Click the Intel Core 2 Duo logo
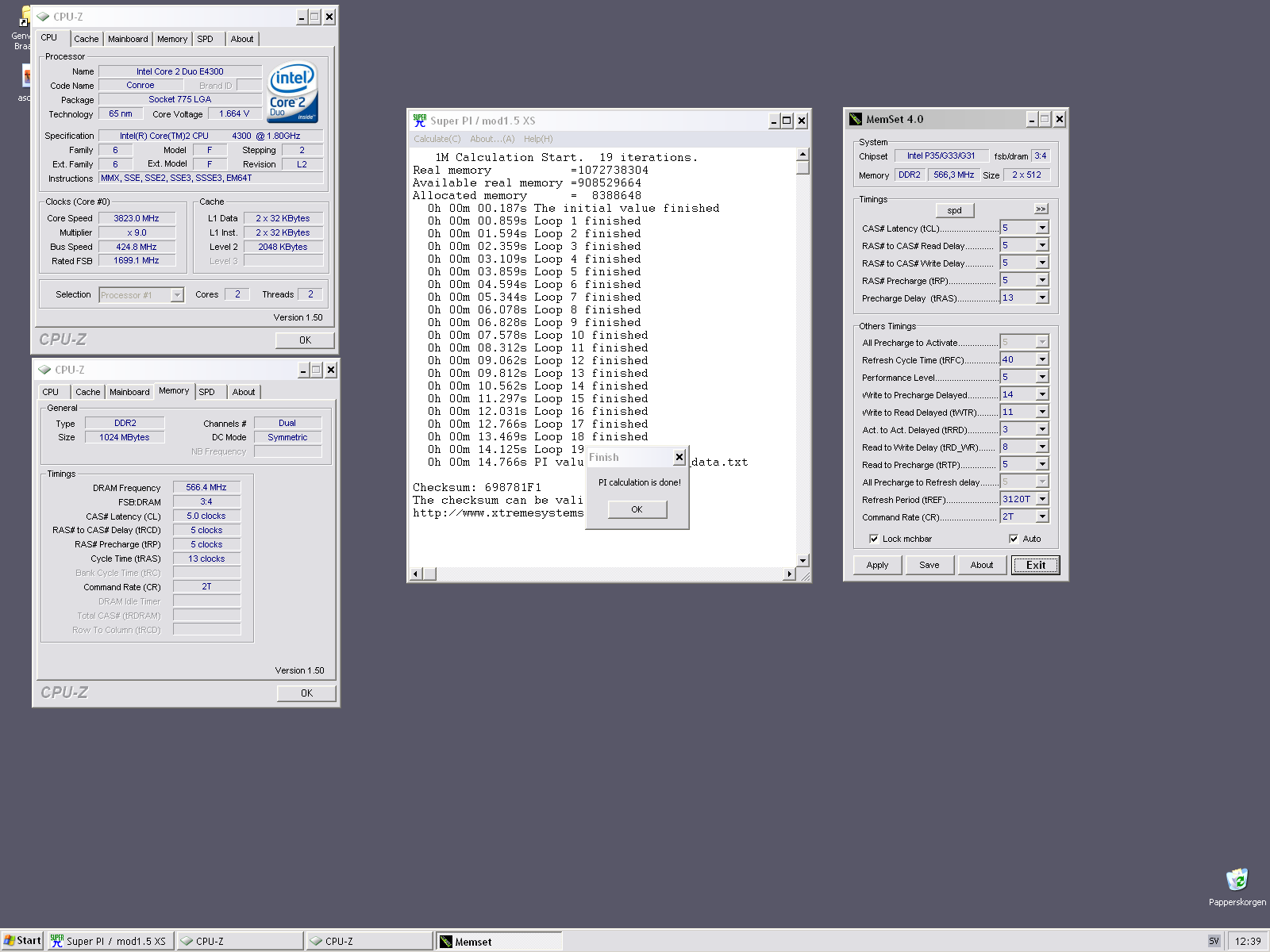The height and width of the screenshot is (952, 1270). [293, 93]
